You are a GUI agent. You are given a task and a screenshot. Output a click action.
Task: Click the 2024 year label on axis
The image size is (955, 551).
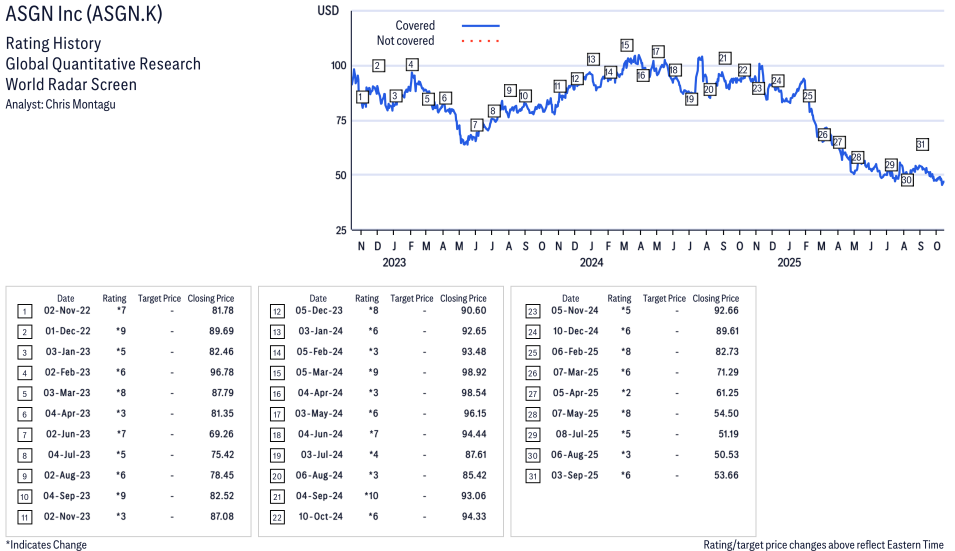point(591,263)
